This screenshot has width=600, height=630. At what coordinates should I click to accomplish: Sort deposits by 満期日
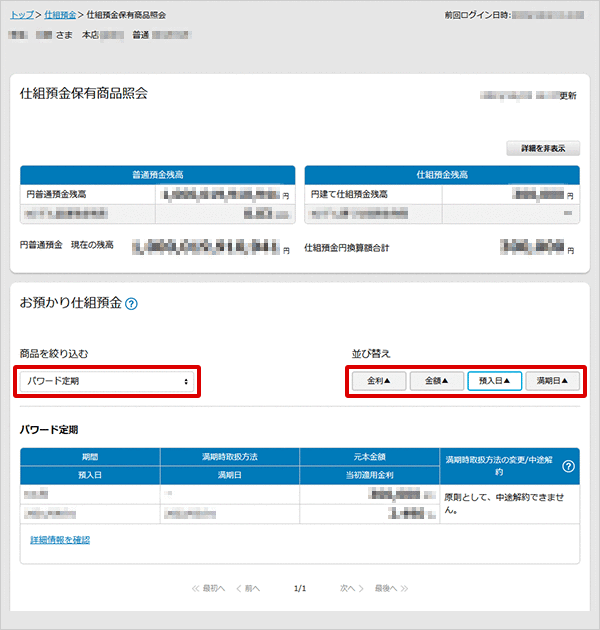coord(552,381)
